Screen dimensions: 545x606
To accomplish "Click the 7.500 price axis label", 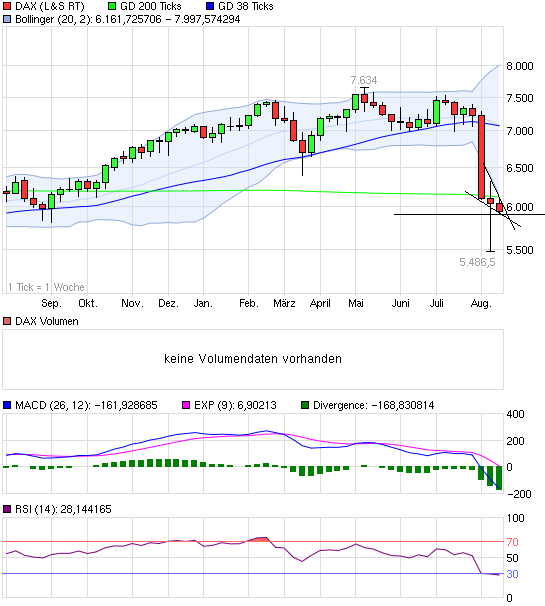I will (x=520, y=98).
